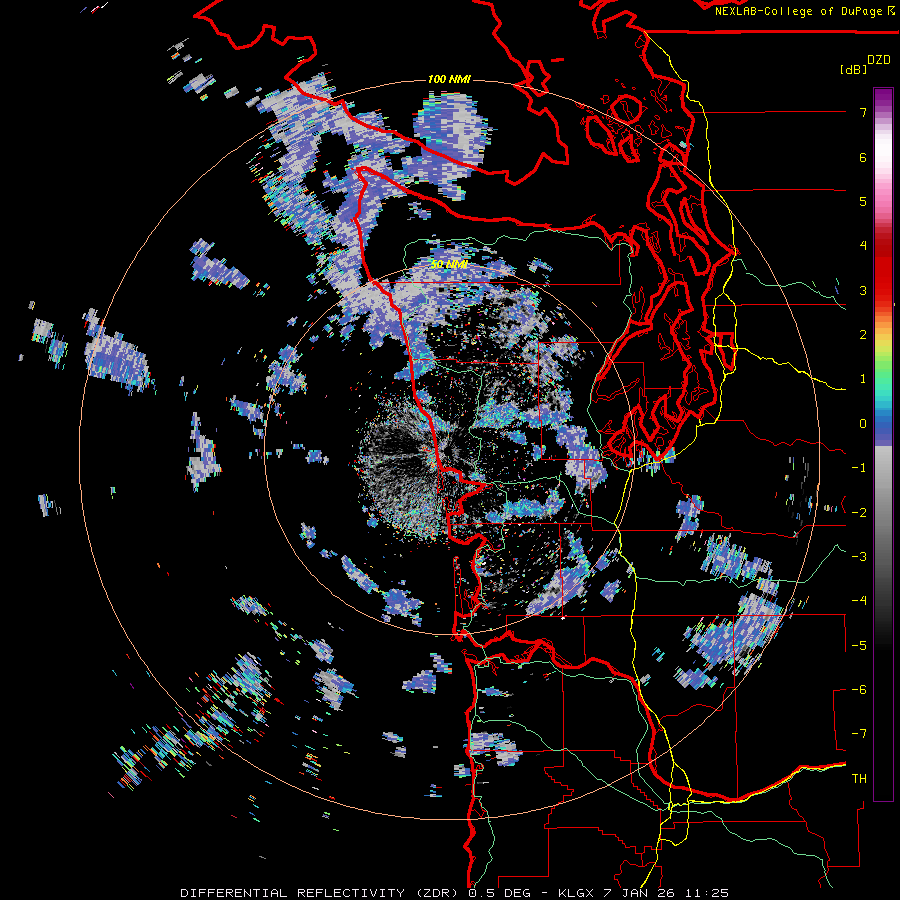Image resolution: width=900 pixels, height=900 pixels.
Task: Click the 7 dB legend value
Action: [863, 112]
